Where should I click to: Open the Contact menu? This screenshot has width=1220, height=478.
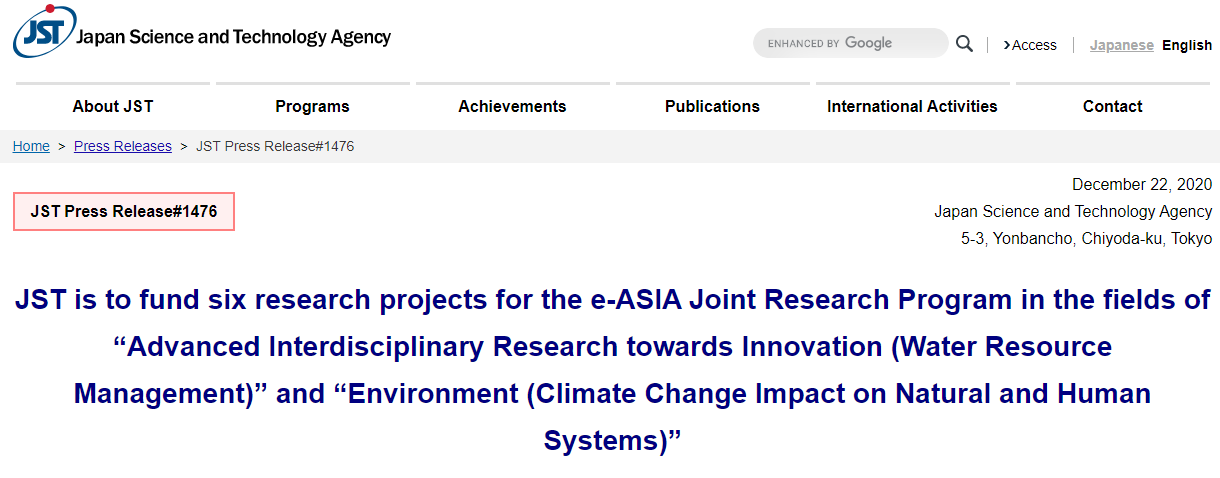(1112, 106)
